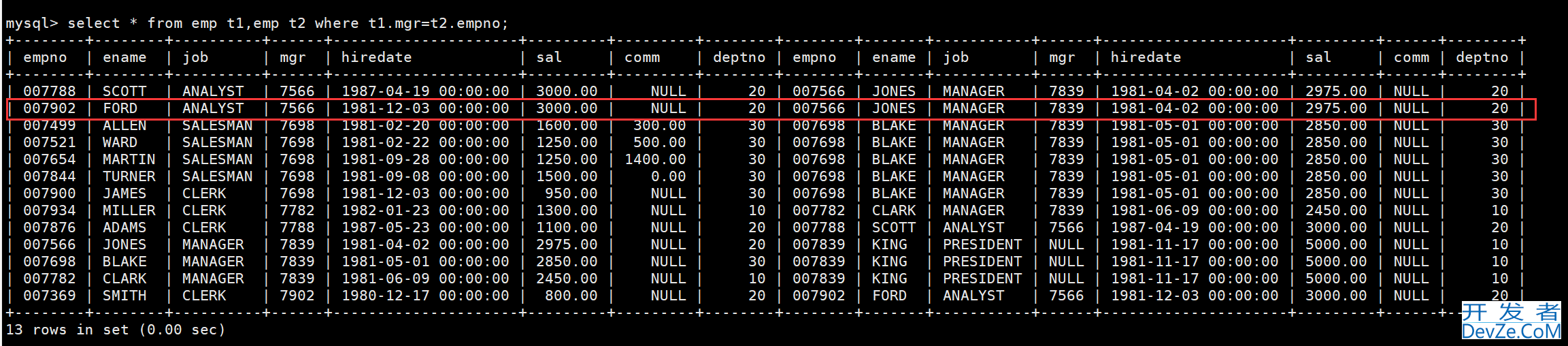Select the sal value 1600.00
The height and width of the screenshot is (346, 1568).
pos(567,125)
